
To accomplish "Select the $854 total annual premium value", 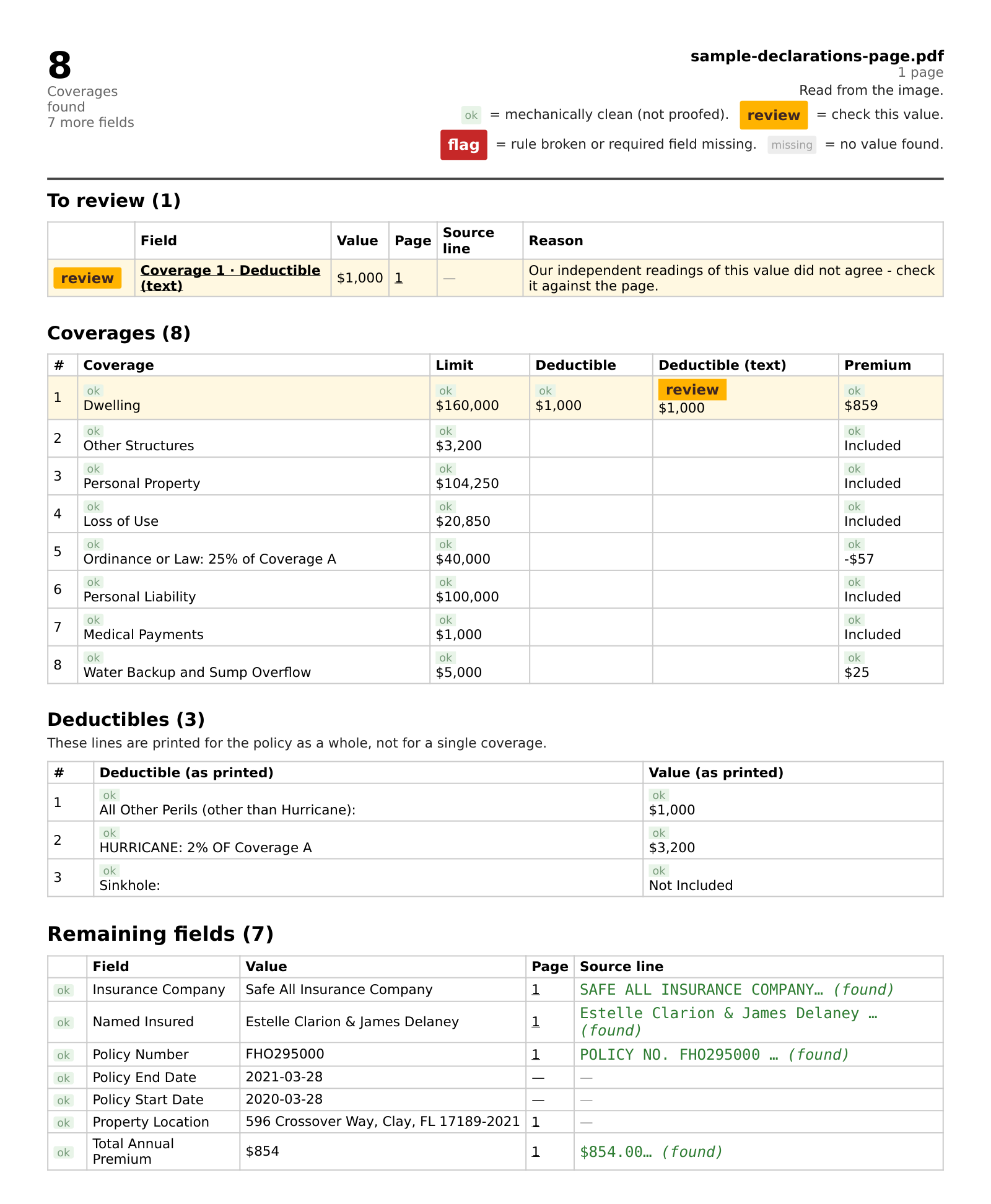I will [x=263, y=1151].
